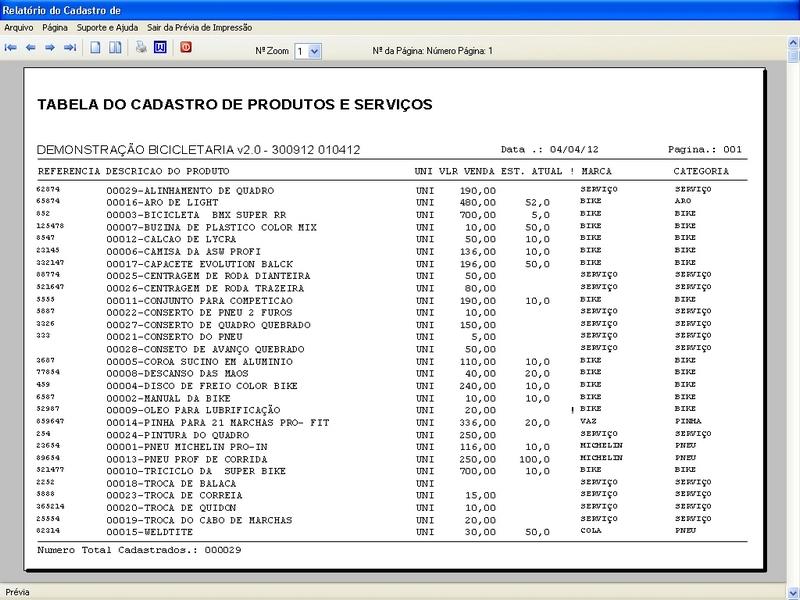Image resolution: width=800 pixels, height=600 pixels.
Task: Click 00002-MANUAL DA BIKE
Action: pyautogui.click(x=168, y=398)
